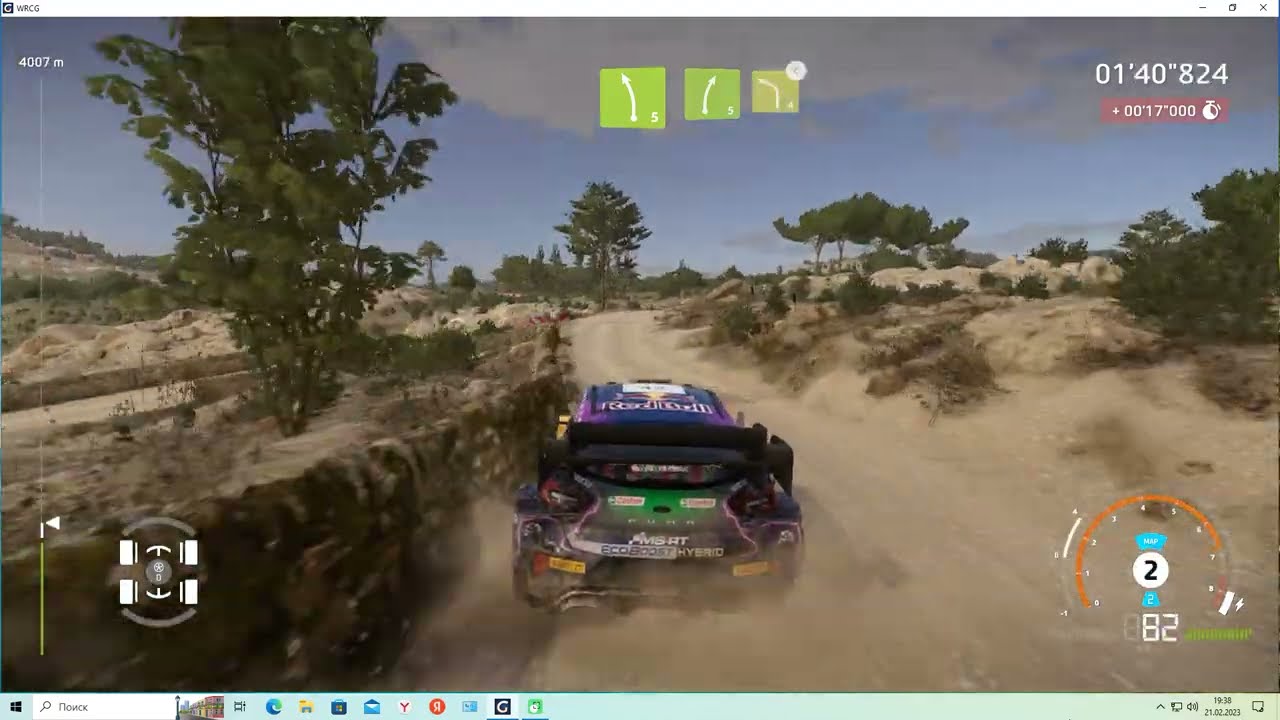Open the volume control tray icon

1192,707
